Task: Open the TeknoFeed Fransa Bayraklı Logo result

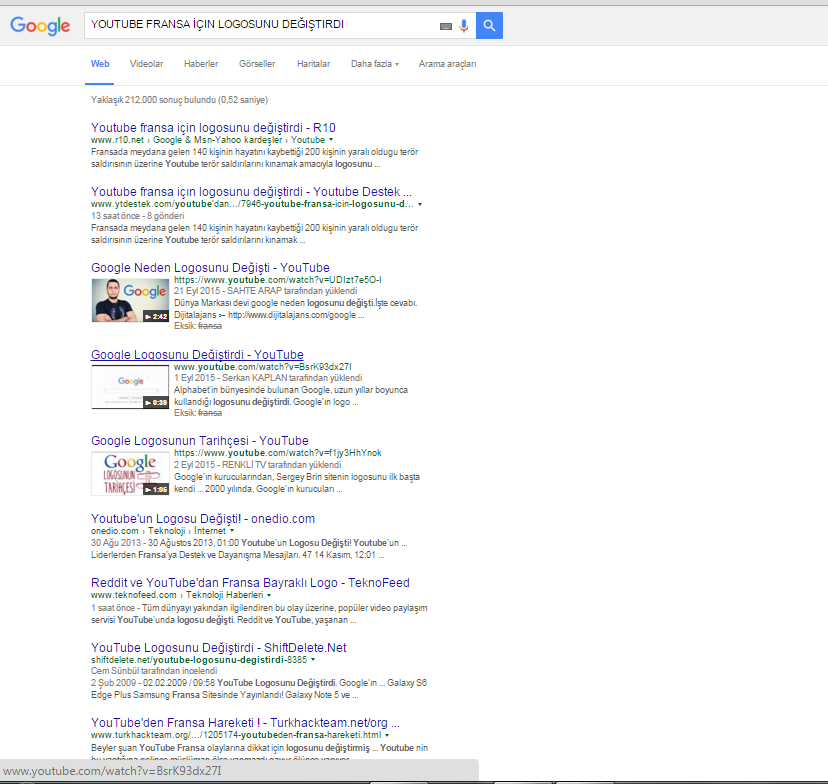Action: (x=250, y=583)
